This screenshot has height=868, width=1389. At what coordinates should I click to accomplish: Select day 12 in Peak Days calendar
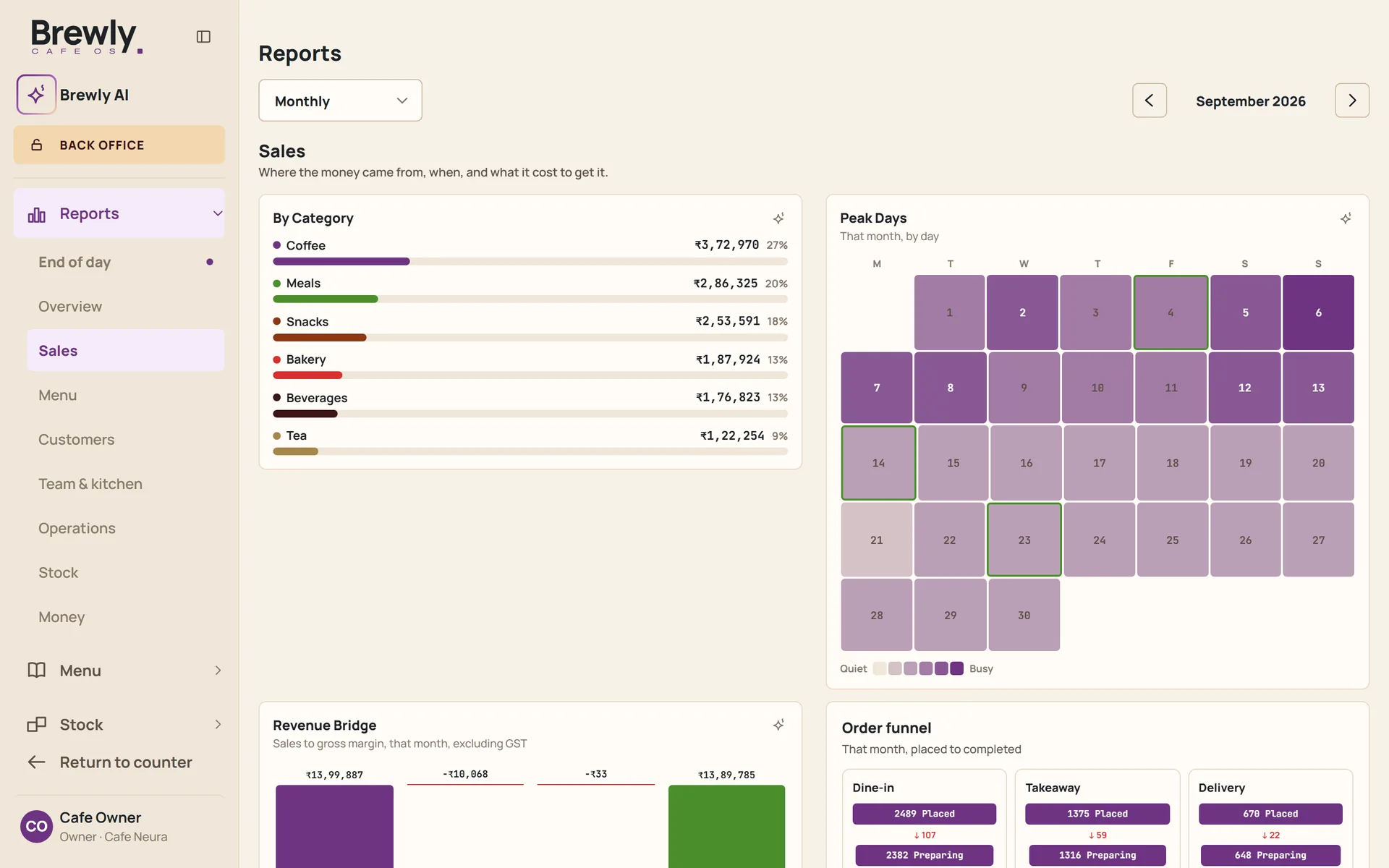(x=1244, y=388)
